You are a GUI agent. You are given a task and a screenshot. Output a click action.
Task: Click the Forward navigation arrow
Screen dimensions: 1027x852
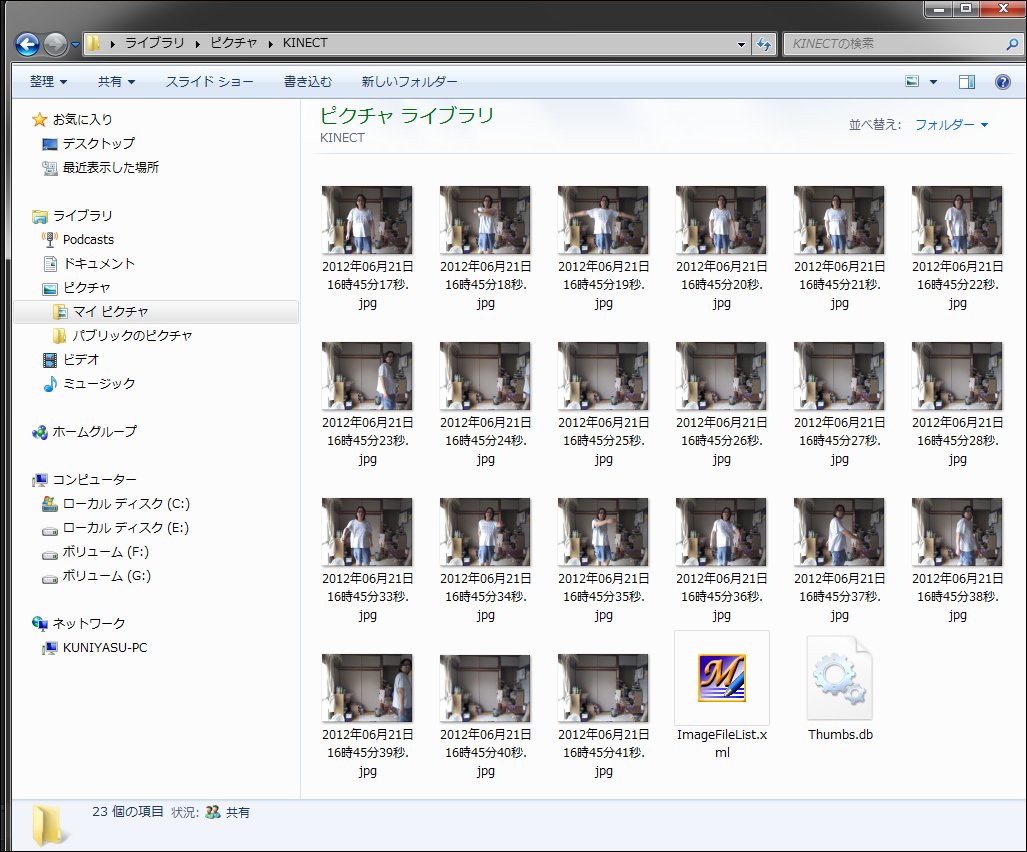click(x=55, y=45)
